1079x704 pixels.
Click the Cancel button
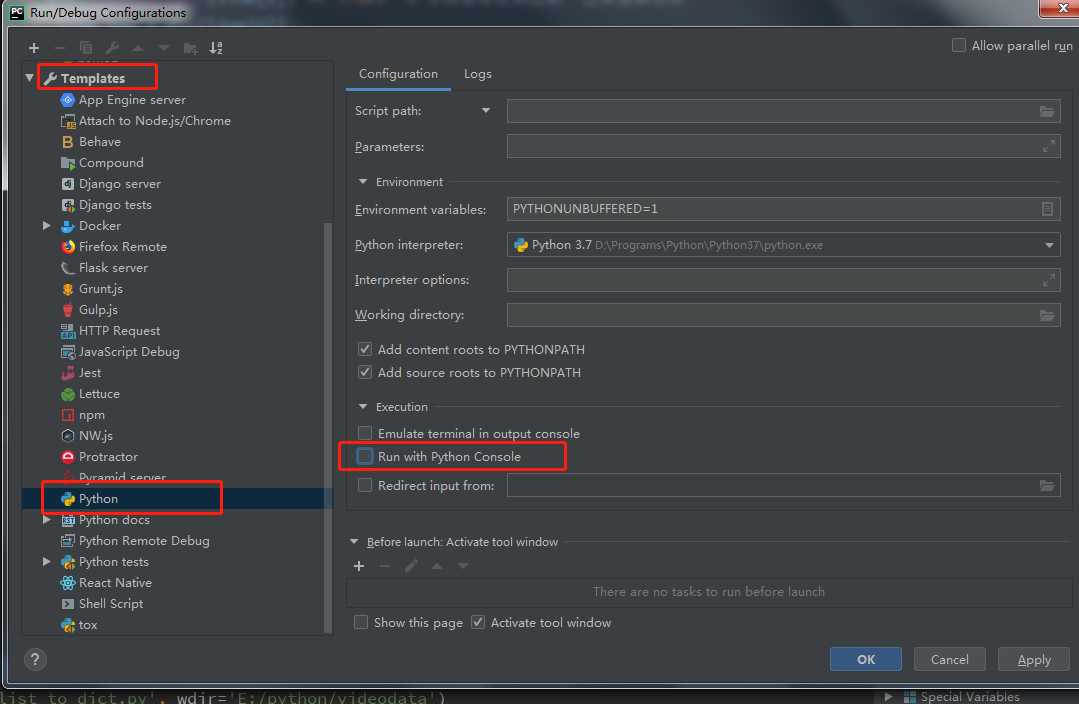click(950, 659)
